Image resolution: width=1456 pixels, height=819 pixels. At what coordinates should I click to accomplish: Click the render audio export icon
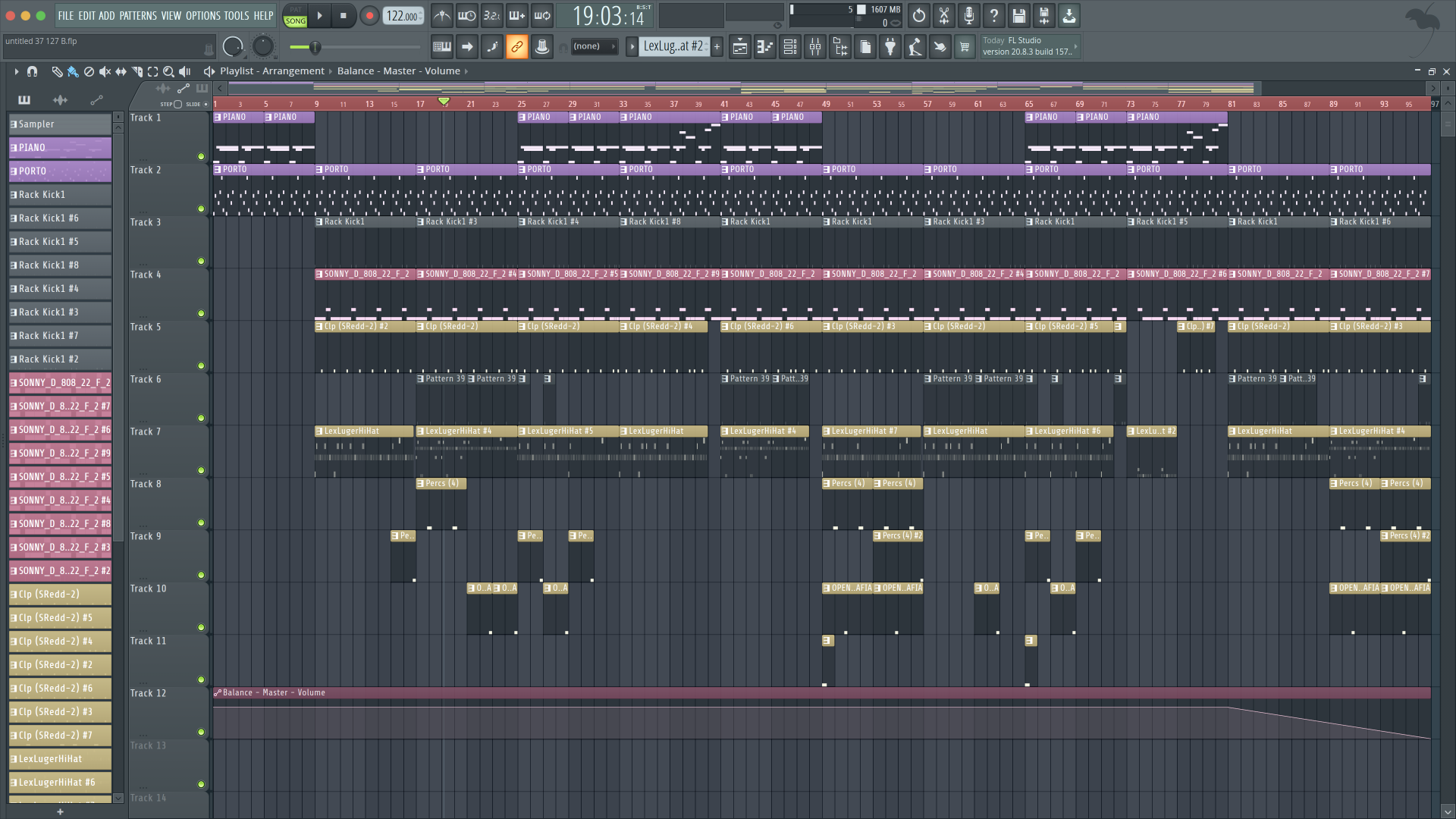click(1044, 15)
